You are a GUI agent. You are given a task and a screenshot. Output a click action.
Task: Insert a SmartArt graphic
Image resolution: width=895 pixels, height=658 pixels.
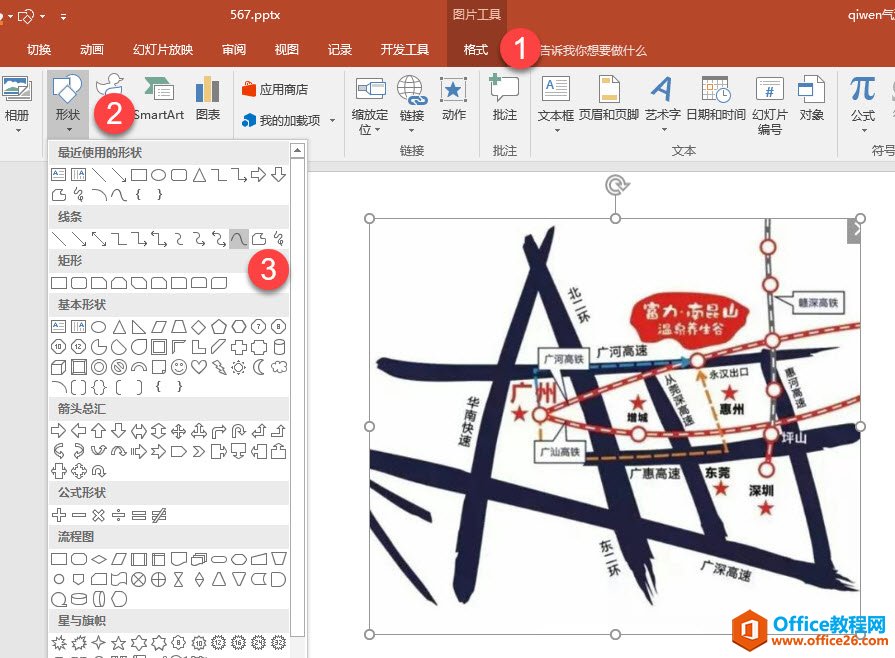[159, 98]
